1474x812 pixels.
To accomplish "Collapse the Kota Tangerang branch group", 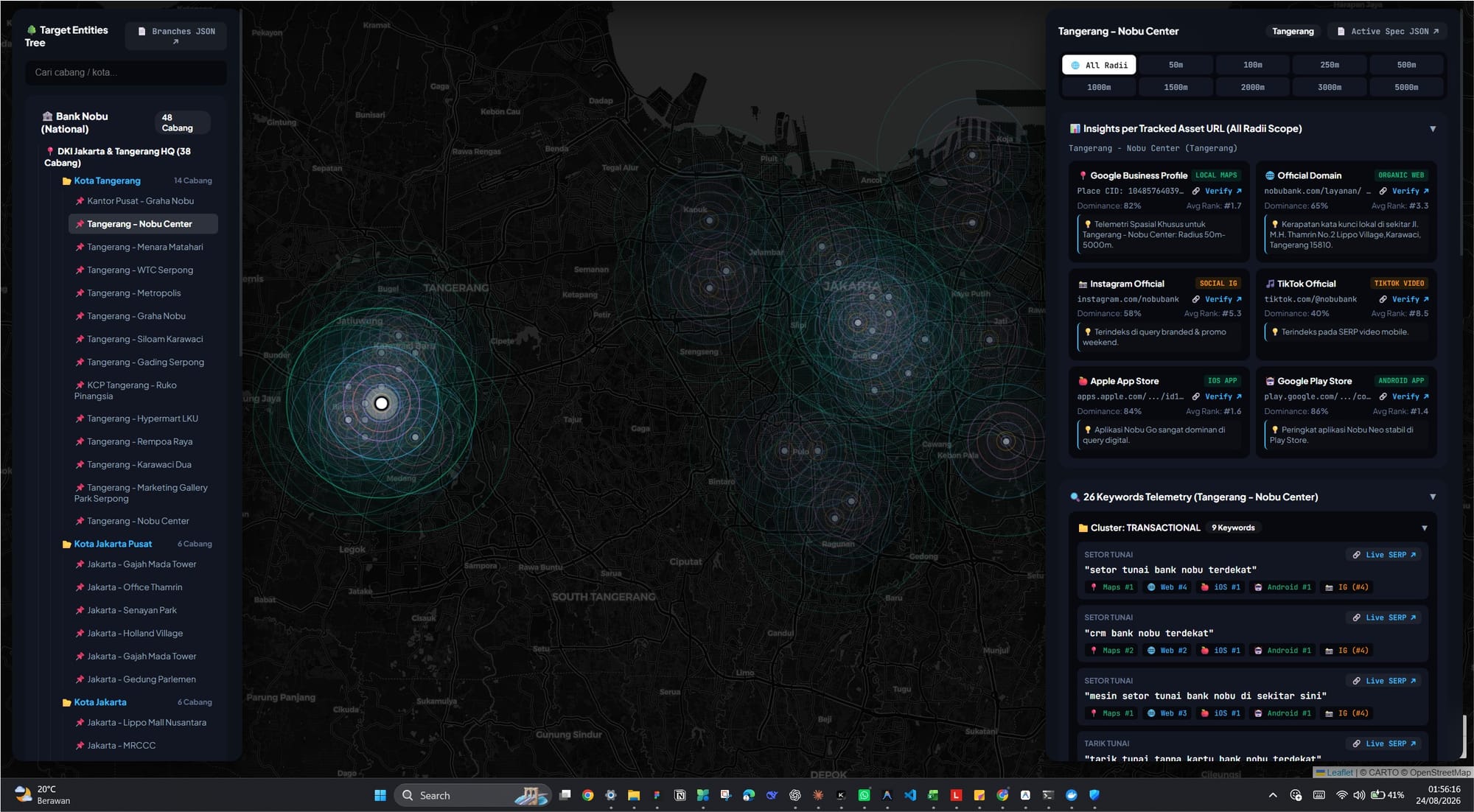I will 137,181.
